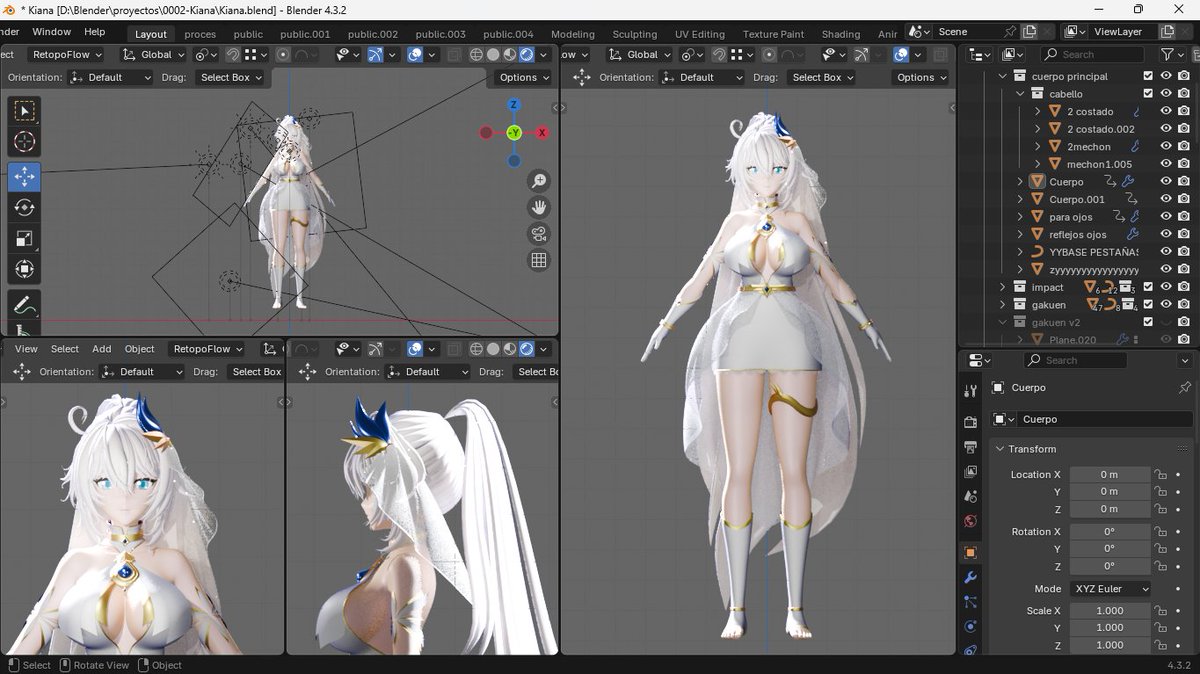Click the red X axis on navigation gizmo

(x=542, y=132)
